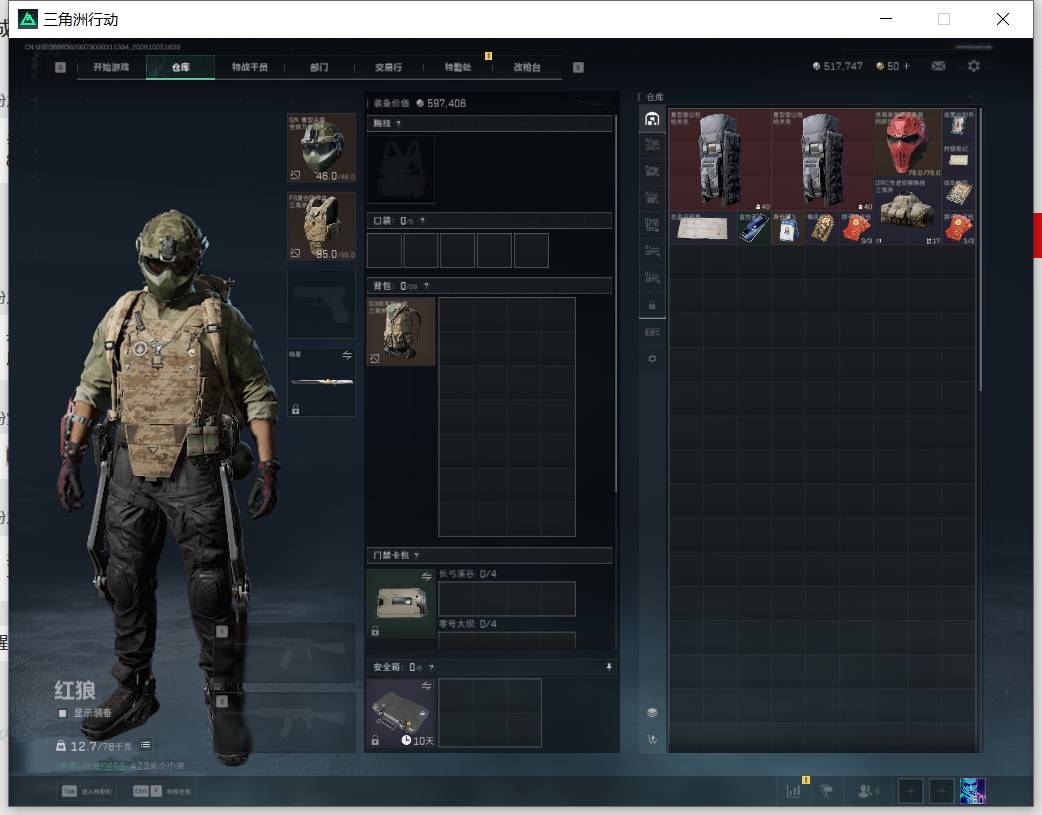Swap the melee weapon via swap icon
The image size is (1042, 815).
pos(347,356)
